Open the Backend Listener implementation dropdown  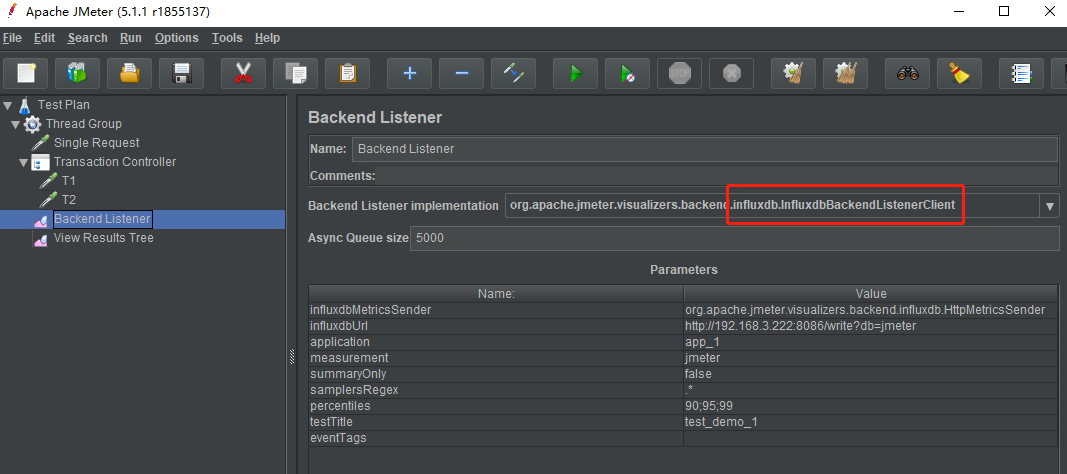pyautogui.click(x=1049, y=205)
